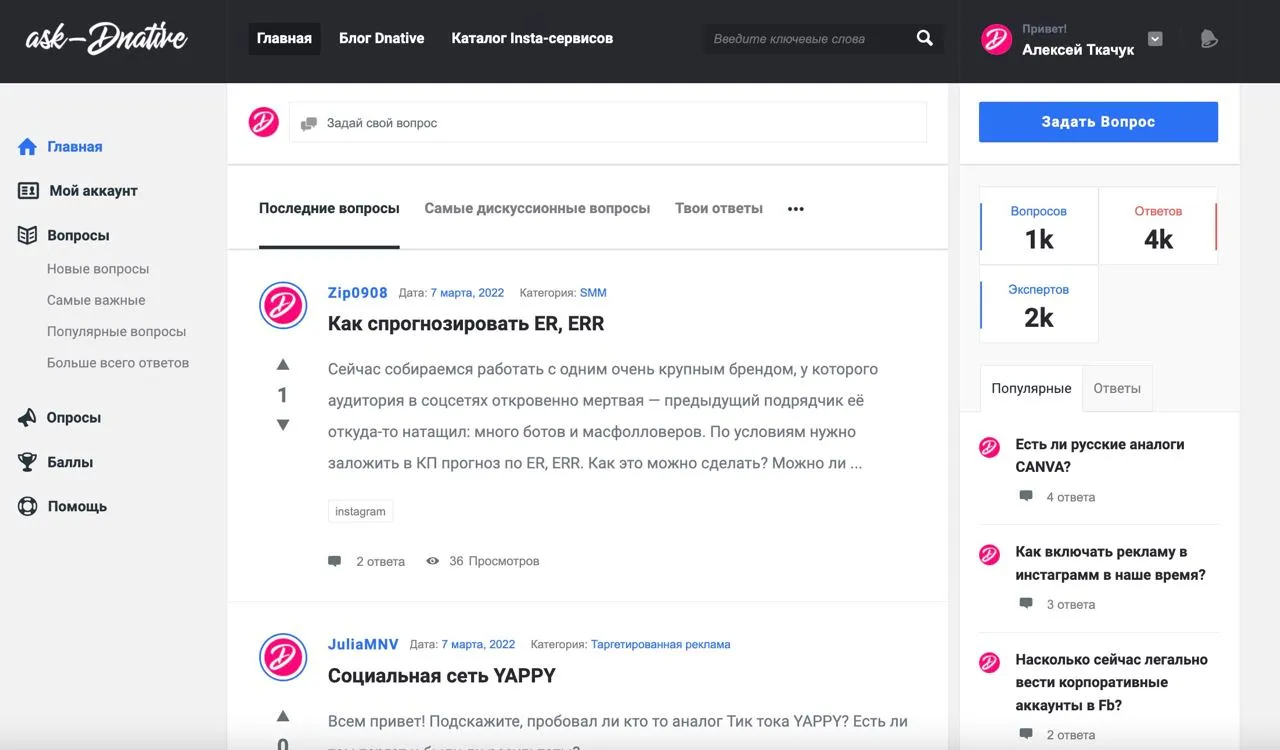Upvote the Как спрогнозировать ER, ERR question
Screen dimensions: 1280x750
283,364
